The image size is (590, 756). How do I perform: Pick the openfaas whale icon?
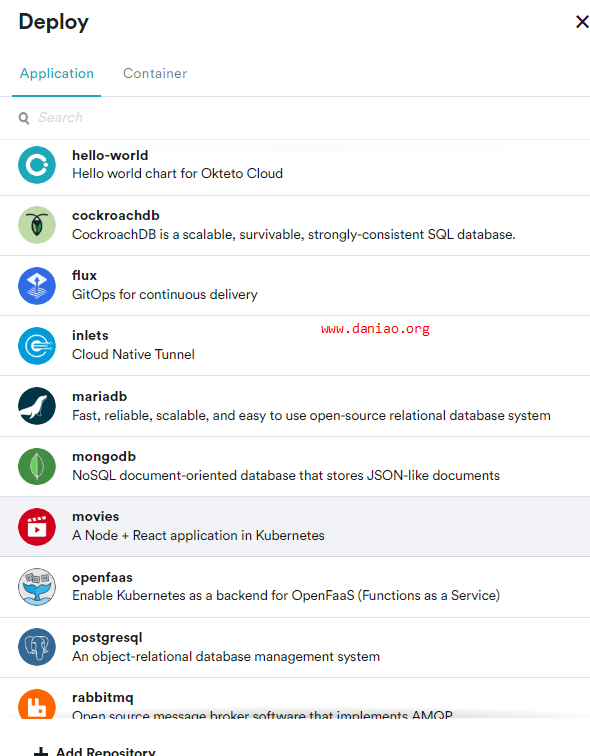point(37,587)
